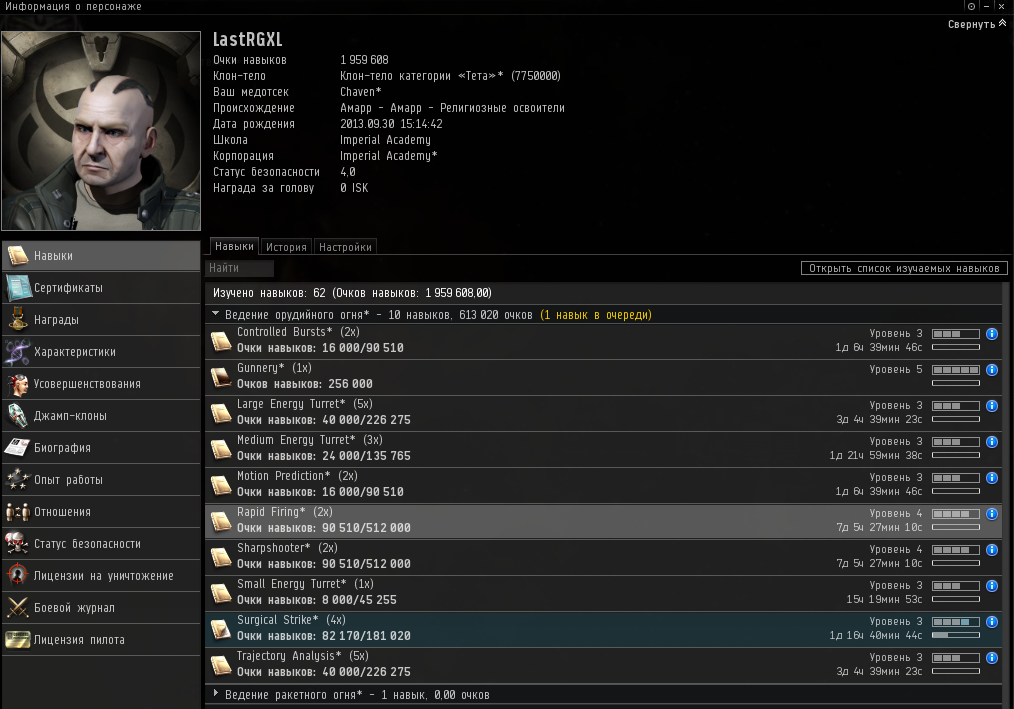Open the Джамп-клоны icon
This screenshot has height=709, width=1014.
(18, 416)
